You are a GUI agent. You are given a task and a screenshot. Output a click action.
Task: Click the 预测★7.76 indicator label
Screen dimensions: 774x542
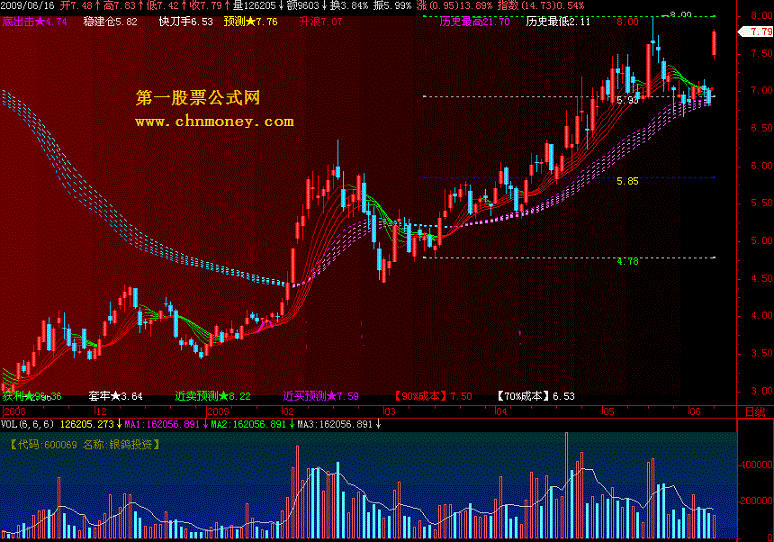[x=251, y=21]
